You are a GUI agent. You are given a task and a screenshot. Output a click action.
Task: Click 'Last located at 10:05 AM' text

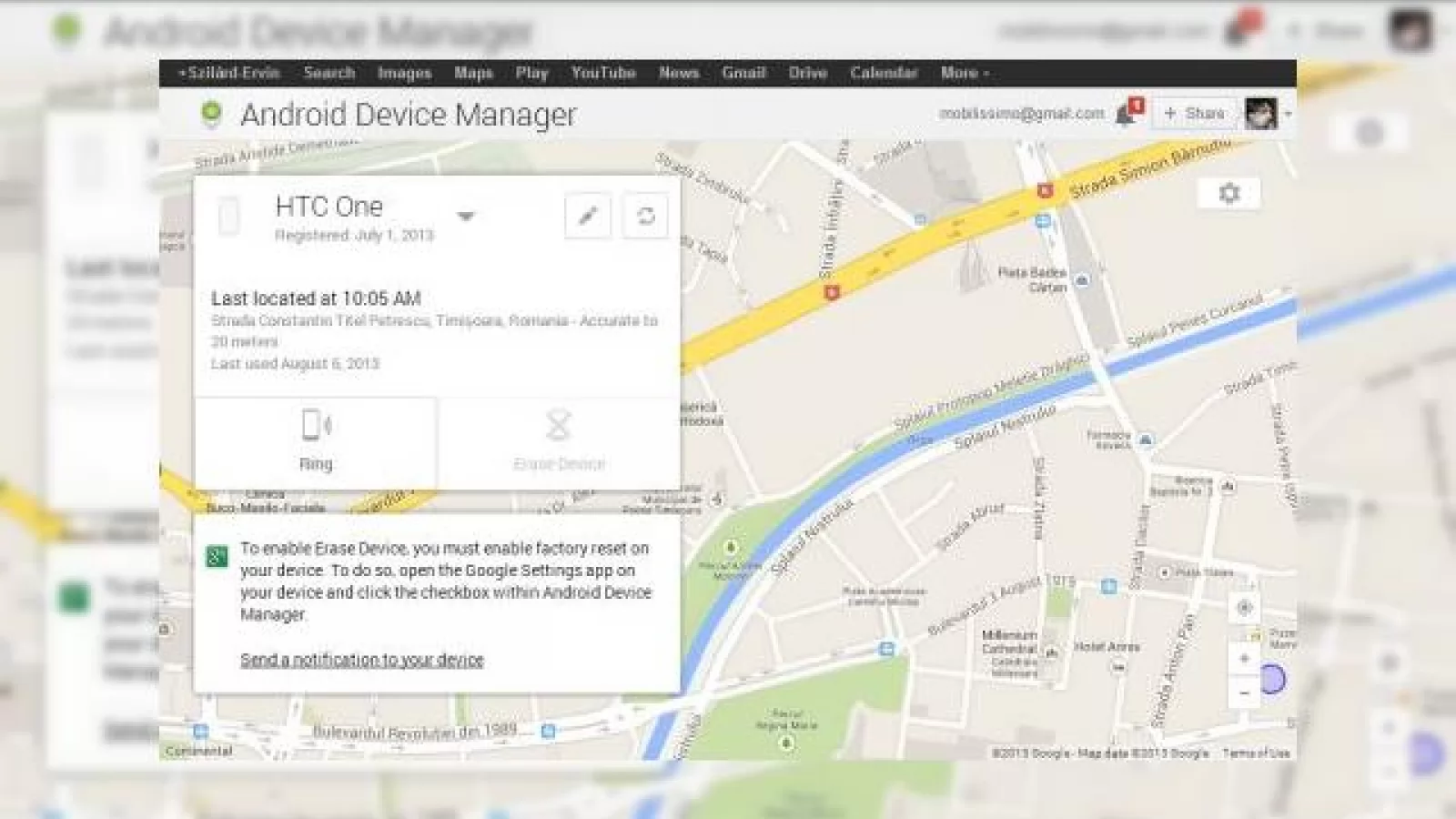click(x=316, y=298)
